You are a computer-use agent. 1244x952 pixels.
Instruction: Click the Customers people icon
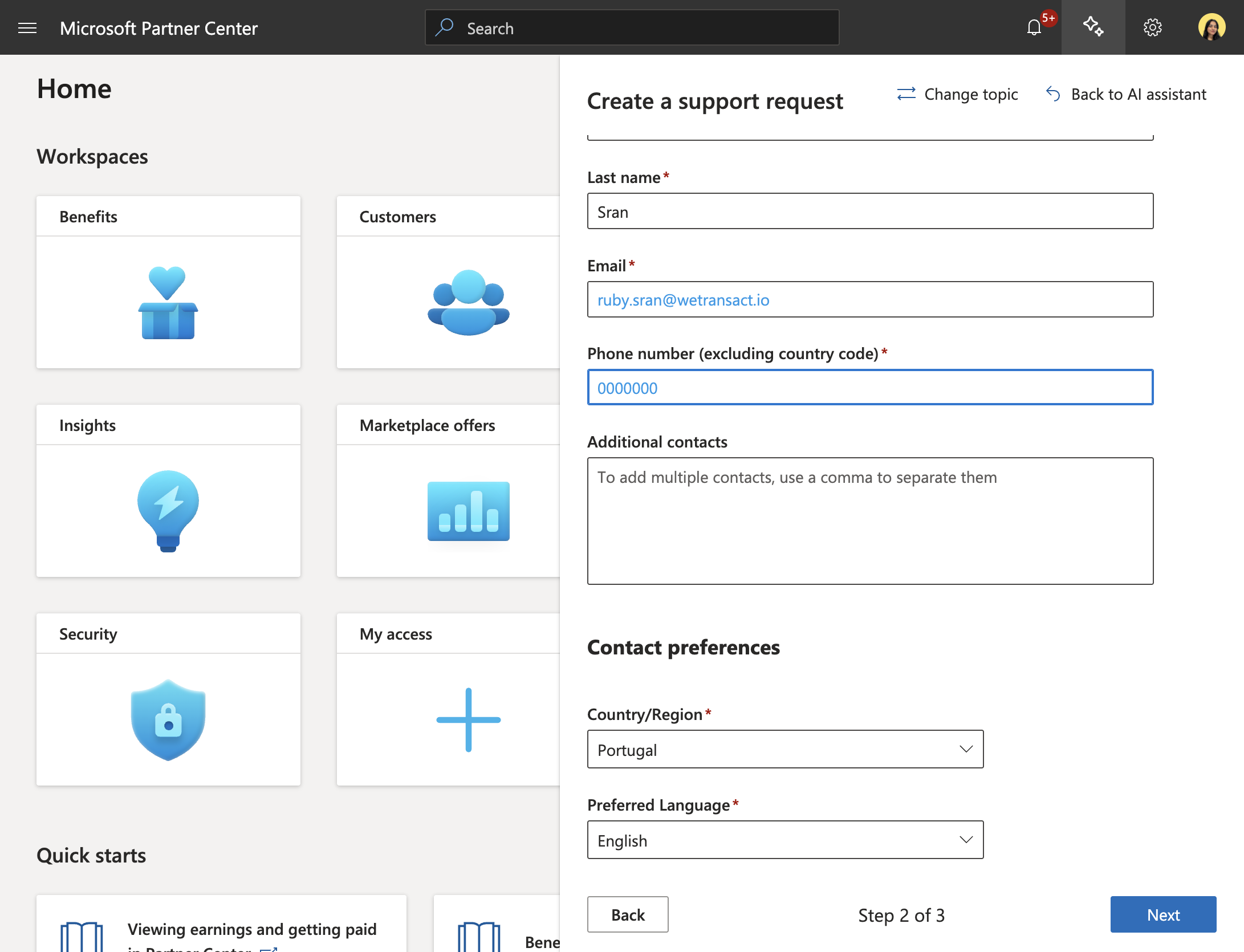tap(468, 303)
